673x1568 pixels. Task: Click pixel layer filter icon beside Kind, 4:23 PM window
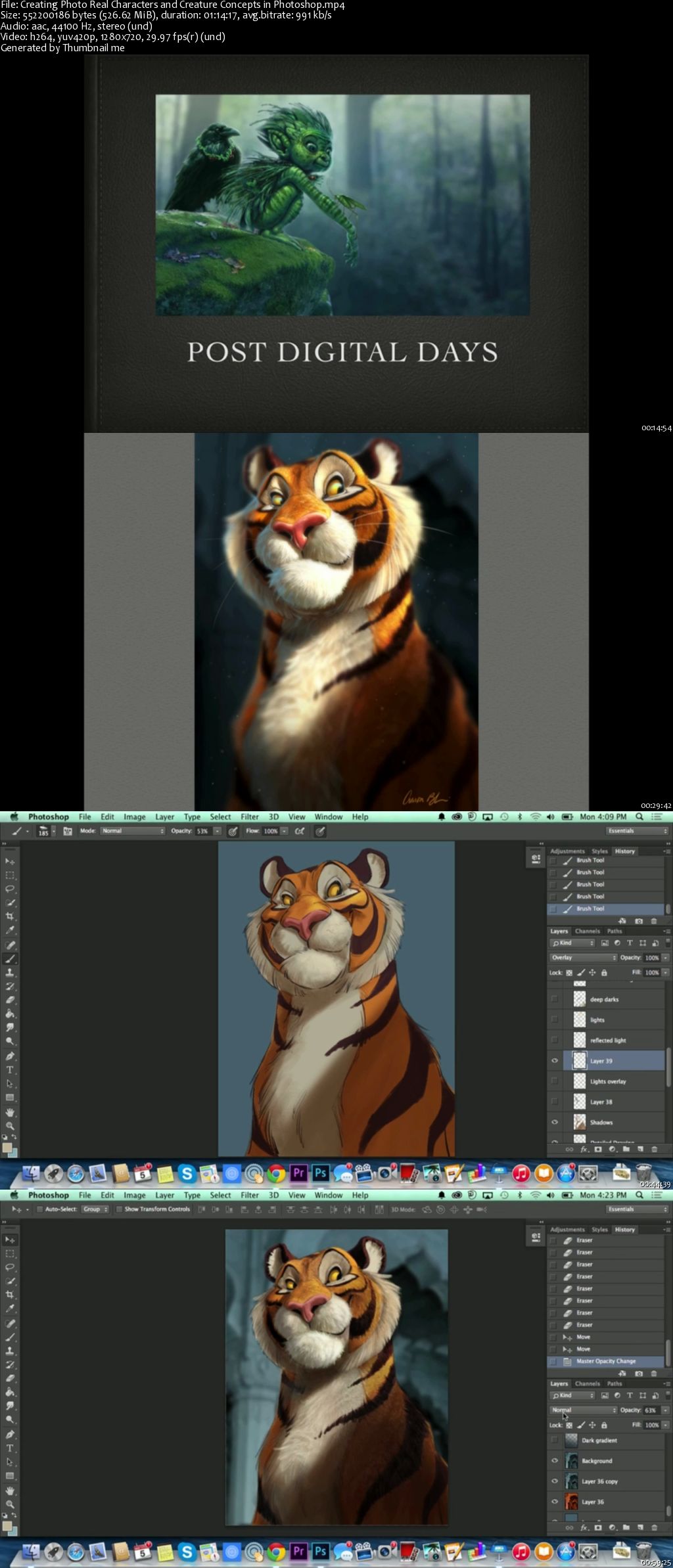pyautogui.click(x=605, y=1395)
